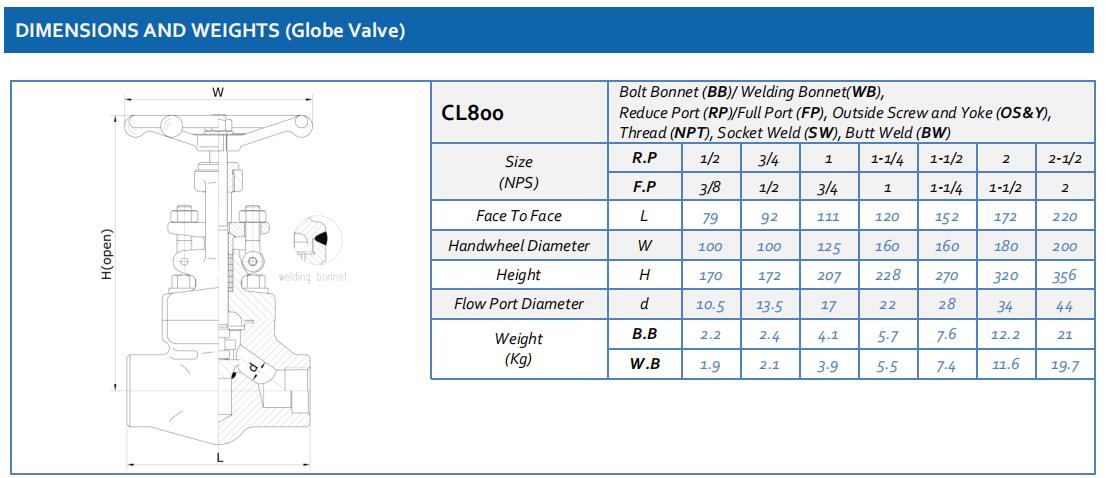This screenshot has width=1109, height=478.
Task: Click the L dimension label below the valve
Action: [x=219, y=457]
